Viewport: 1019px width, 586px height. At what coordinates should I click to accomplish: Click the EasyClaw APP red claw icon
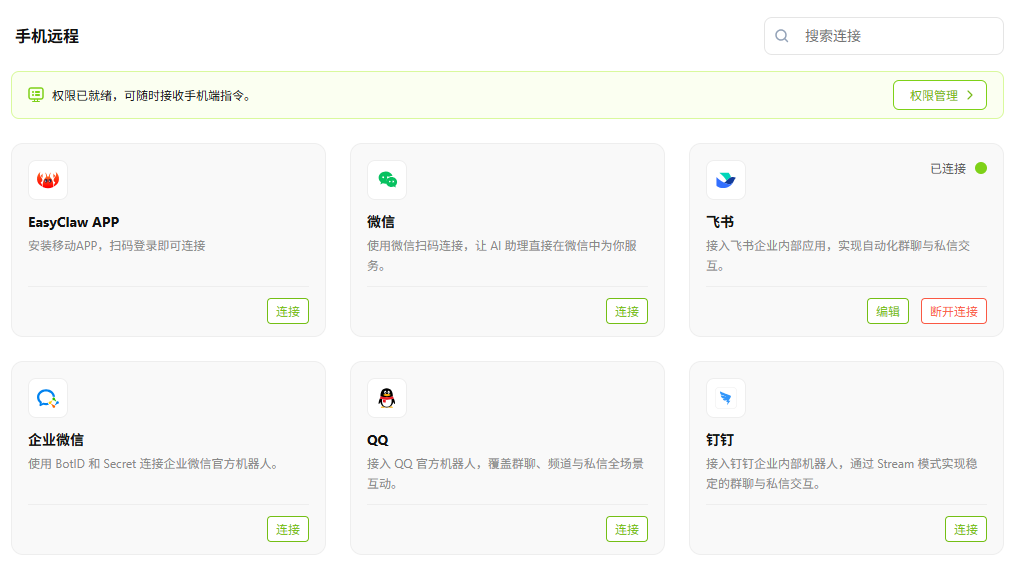[48, 180]
